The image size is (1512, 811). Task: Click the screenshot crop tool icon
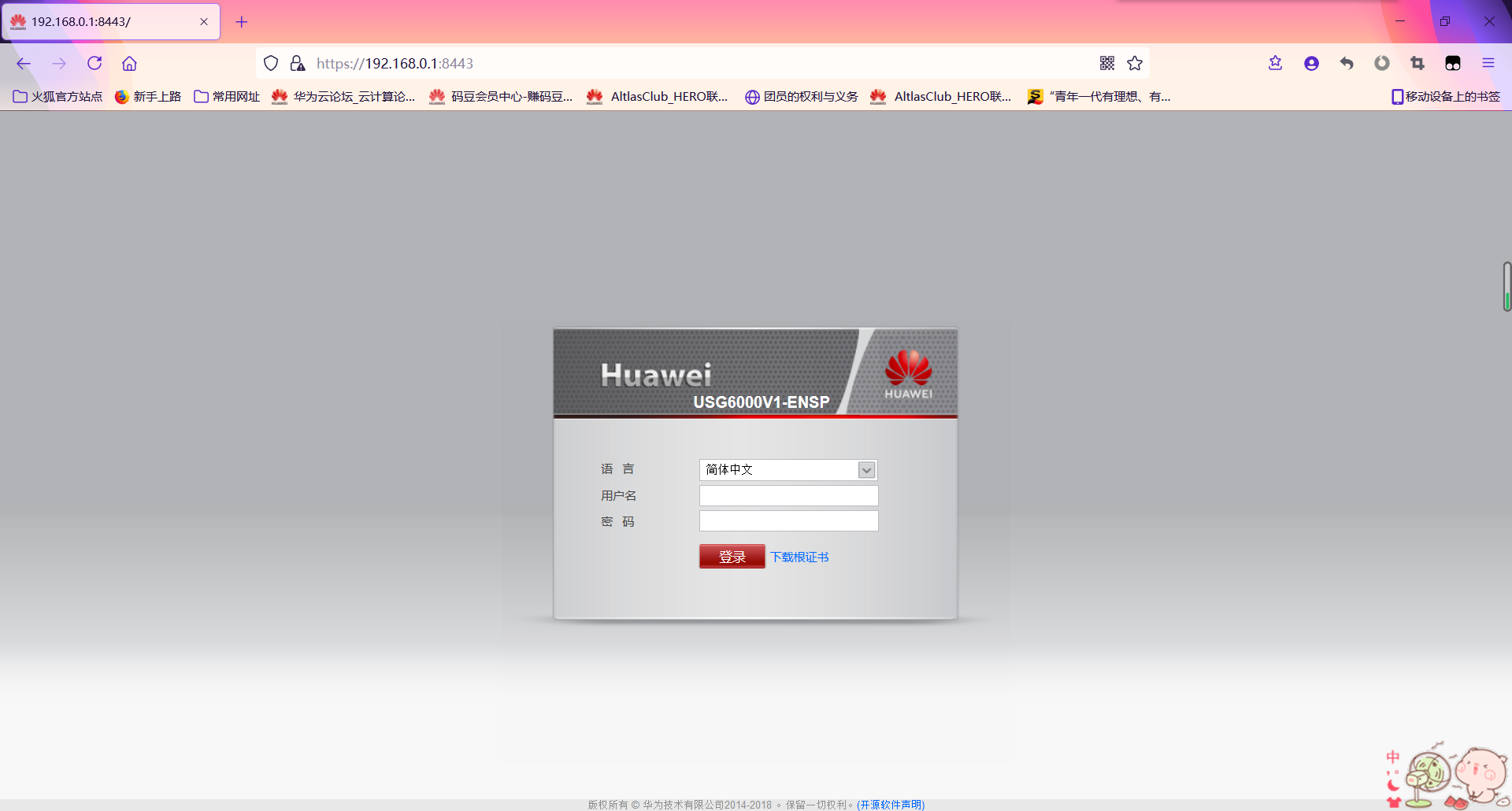pos(1417,64)
